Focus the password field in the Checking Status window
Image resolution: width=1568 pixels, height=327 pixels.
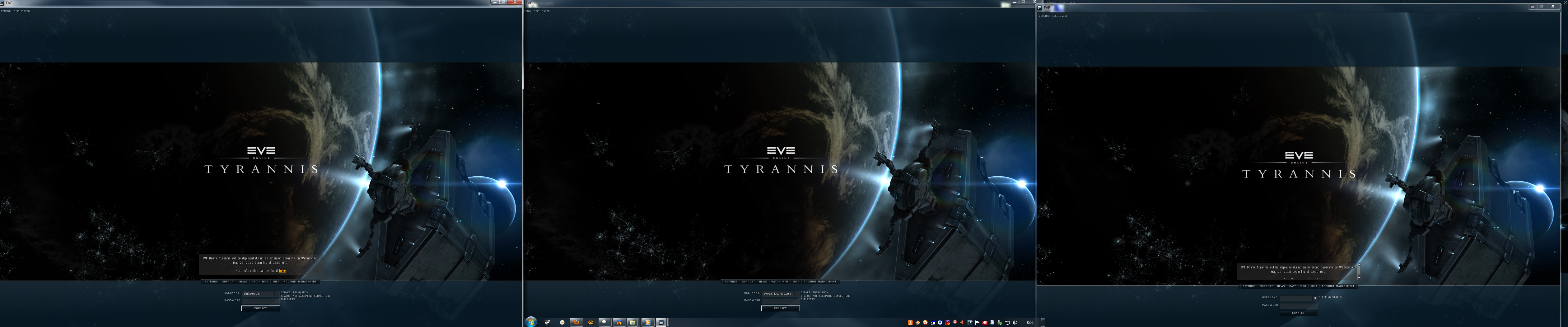pos(1298,305)
